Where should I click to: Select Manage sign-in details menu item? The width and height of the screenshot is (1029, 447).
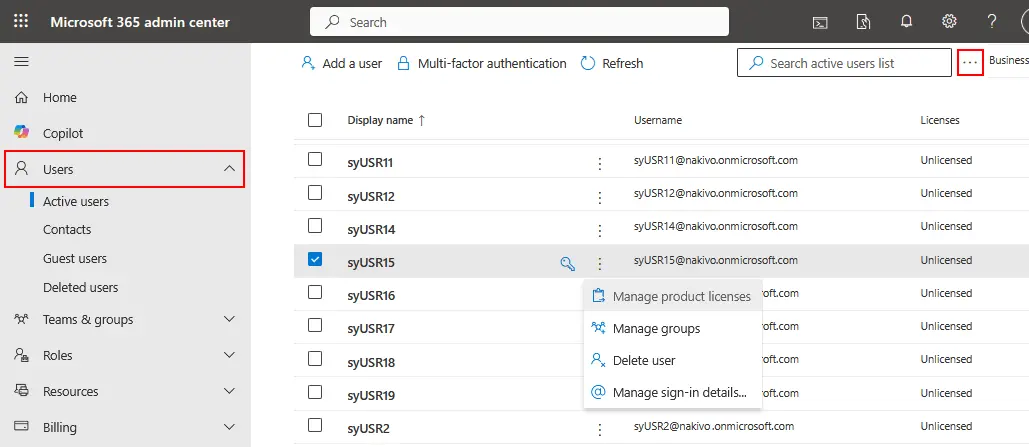pyautogui.click(x=673, y=393)
